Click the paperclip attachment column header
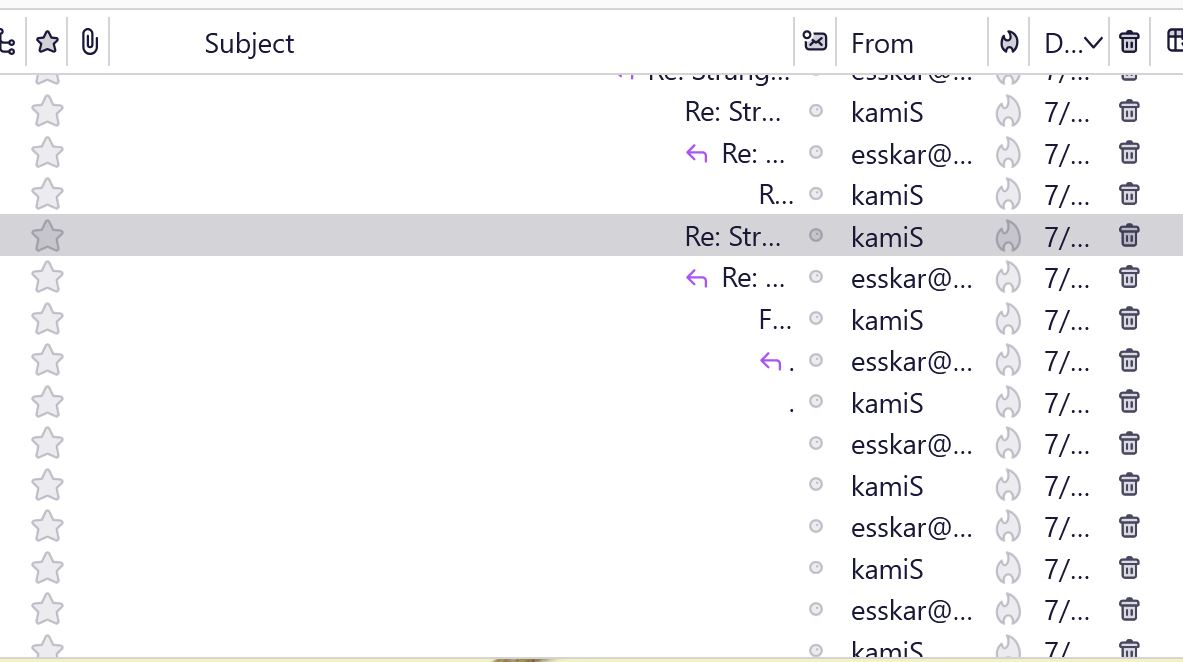 pyautogui.click(x=89, y=42)
